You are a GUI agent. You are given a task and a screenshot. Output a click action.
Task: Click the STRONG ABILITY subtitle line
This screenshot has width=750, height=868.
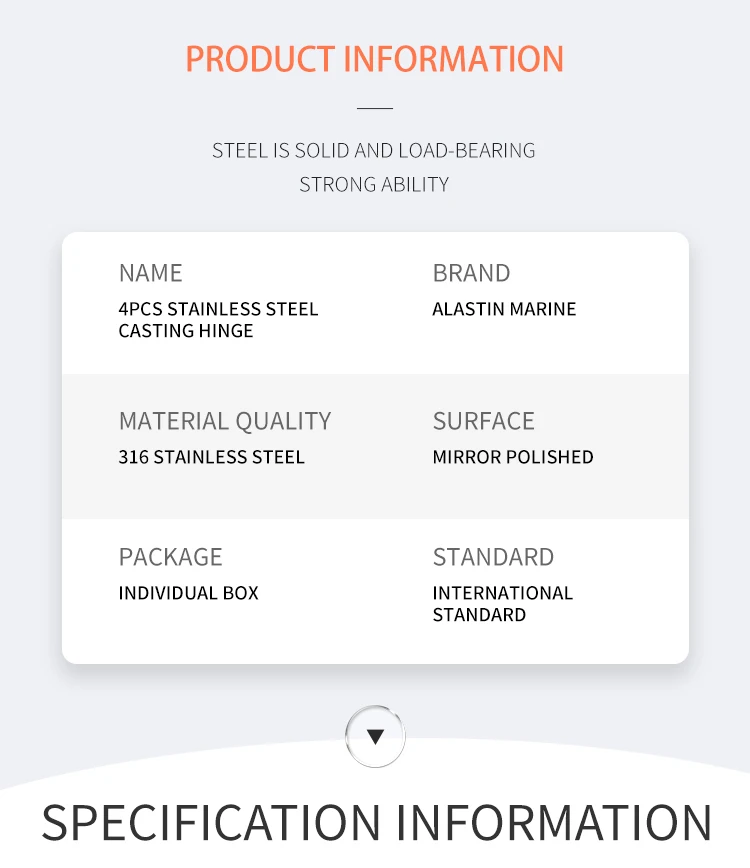pyautogui.click(x=374, y=184)
